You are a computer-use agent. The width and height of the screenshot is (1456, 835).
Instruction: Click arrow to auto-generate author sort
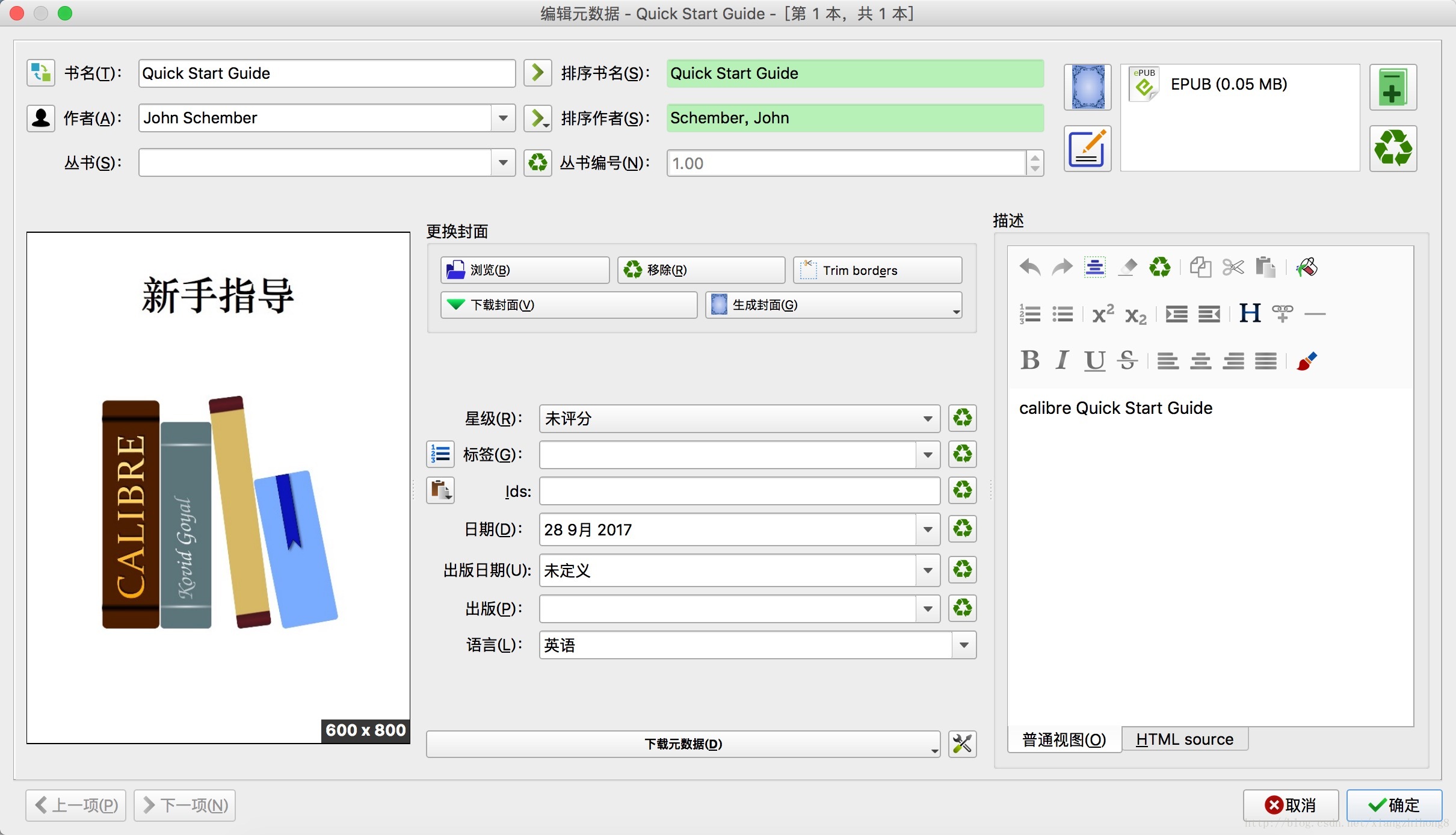tap(537, 118)
